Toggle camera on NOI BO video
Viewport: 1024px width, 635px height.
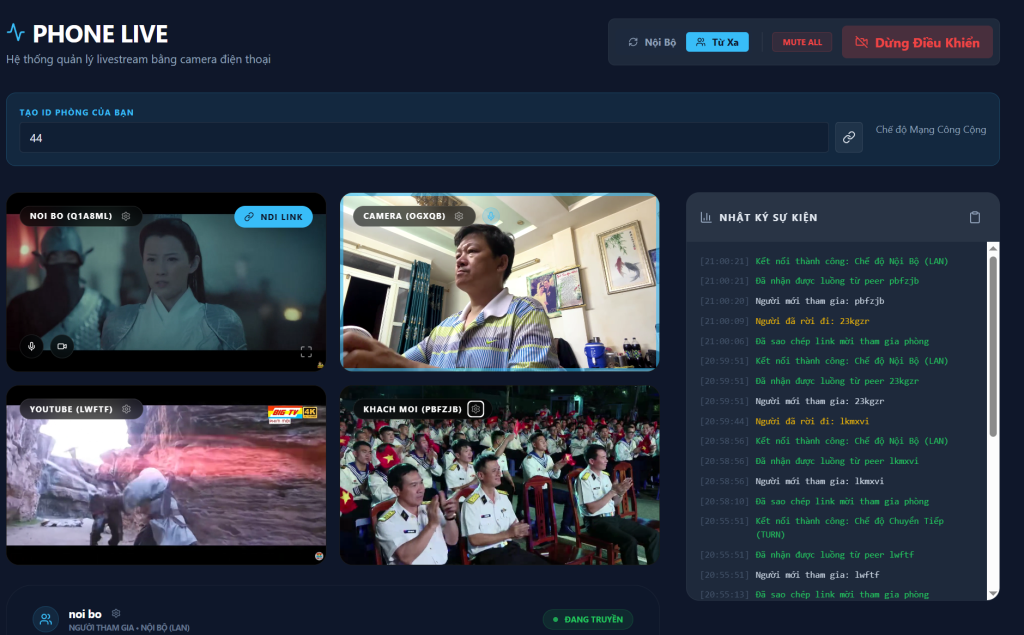(x=61, y=346)
